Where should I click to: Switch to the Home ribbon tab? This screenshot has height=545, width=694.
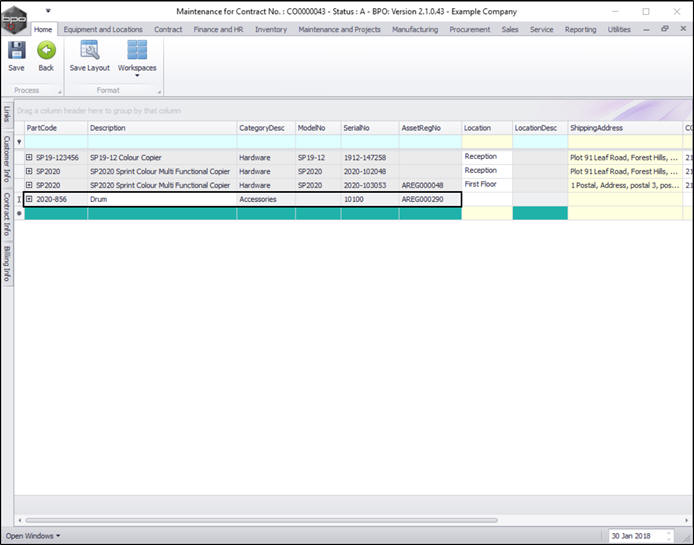[x=43, y=29]
